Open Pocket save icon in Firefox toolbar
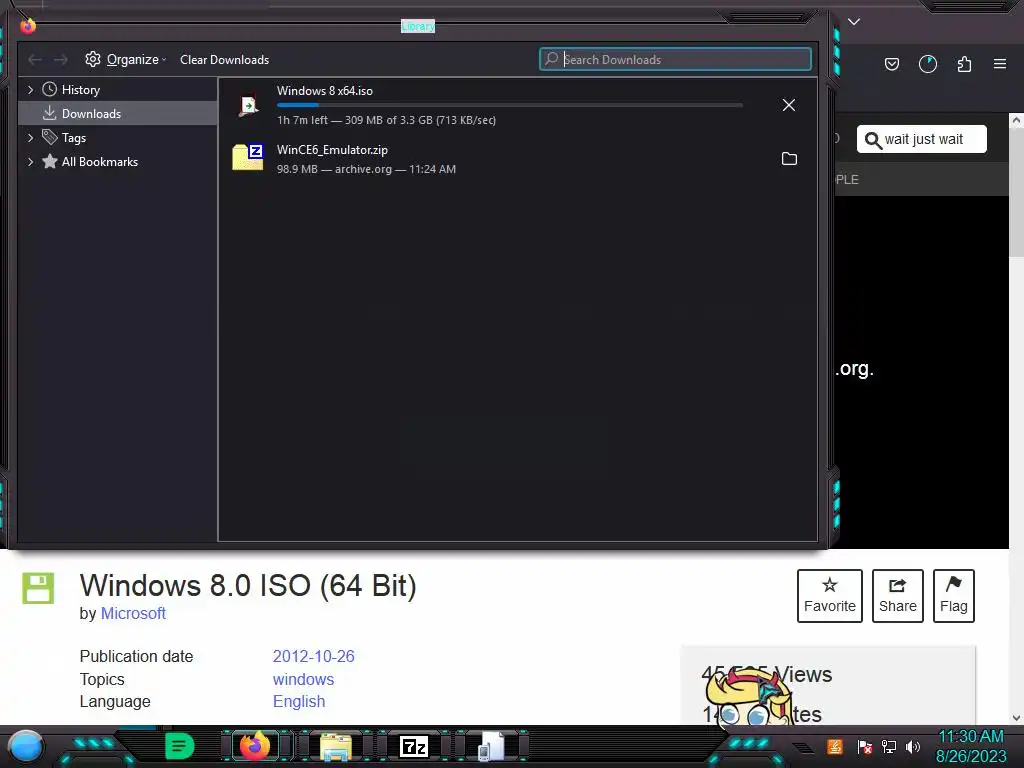 [x=891, y=64]
